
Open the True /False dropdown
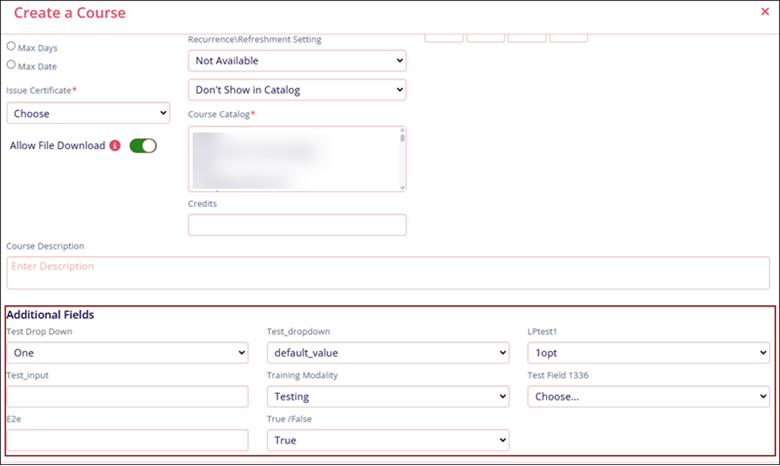pos(388,440)
